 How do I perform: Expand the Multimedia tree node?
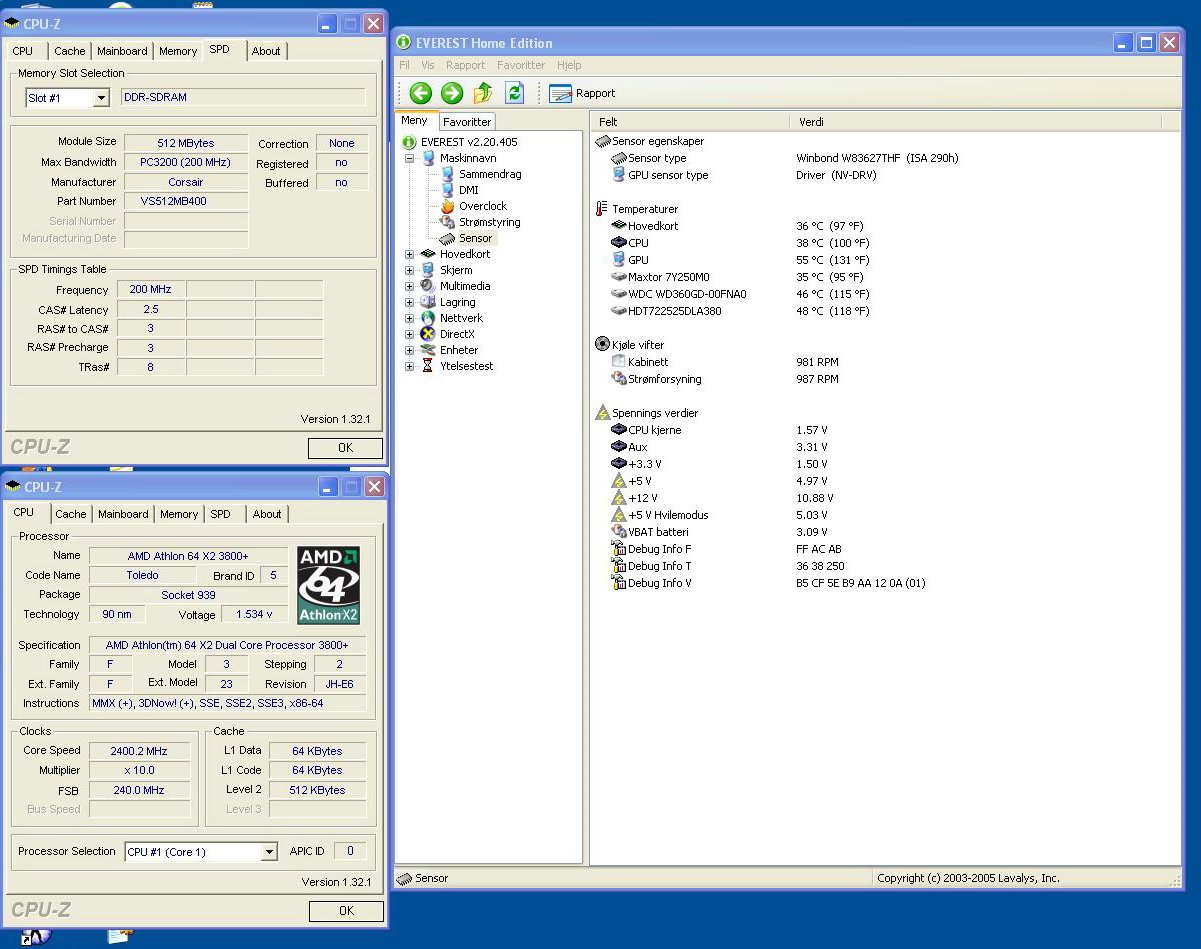click(x=409, y=286)
